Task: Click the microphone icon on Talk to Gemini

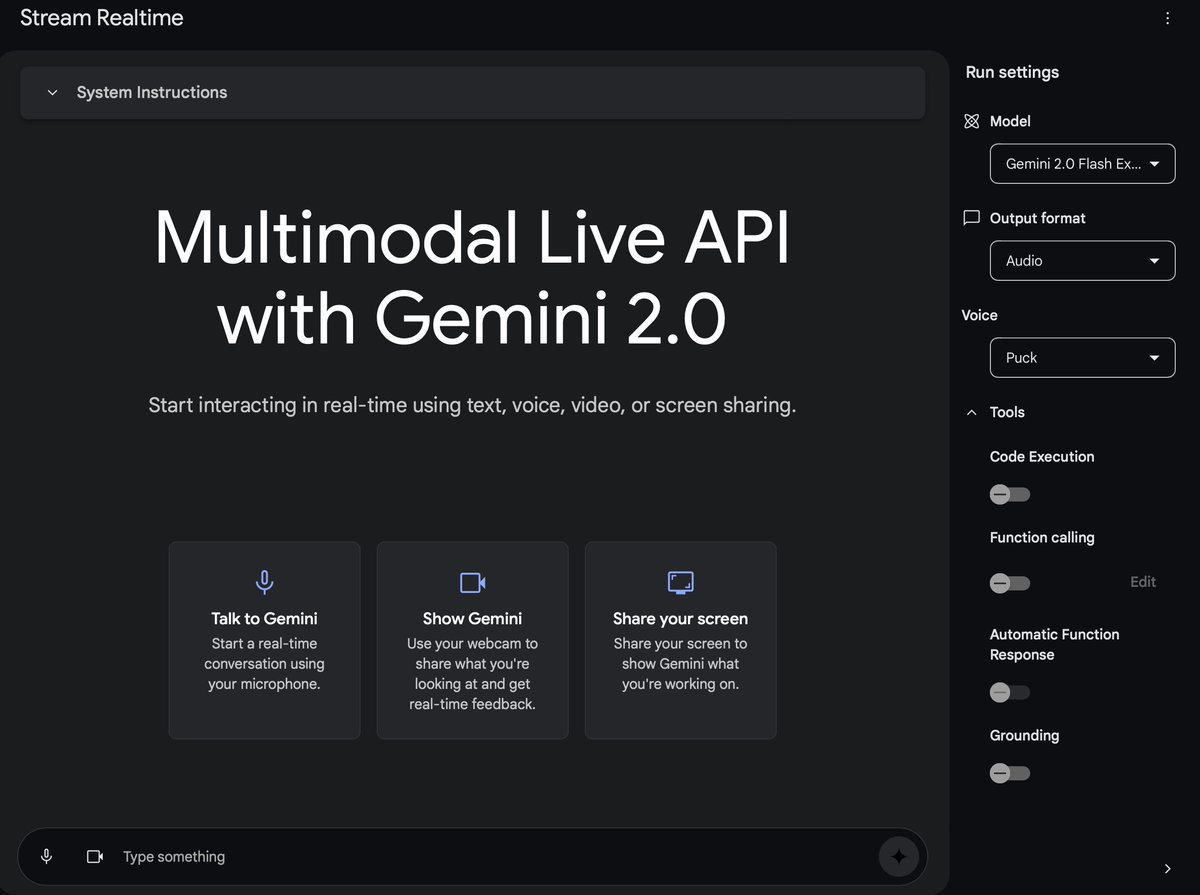Action: click(264, 582)
